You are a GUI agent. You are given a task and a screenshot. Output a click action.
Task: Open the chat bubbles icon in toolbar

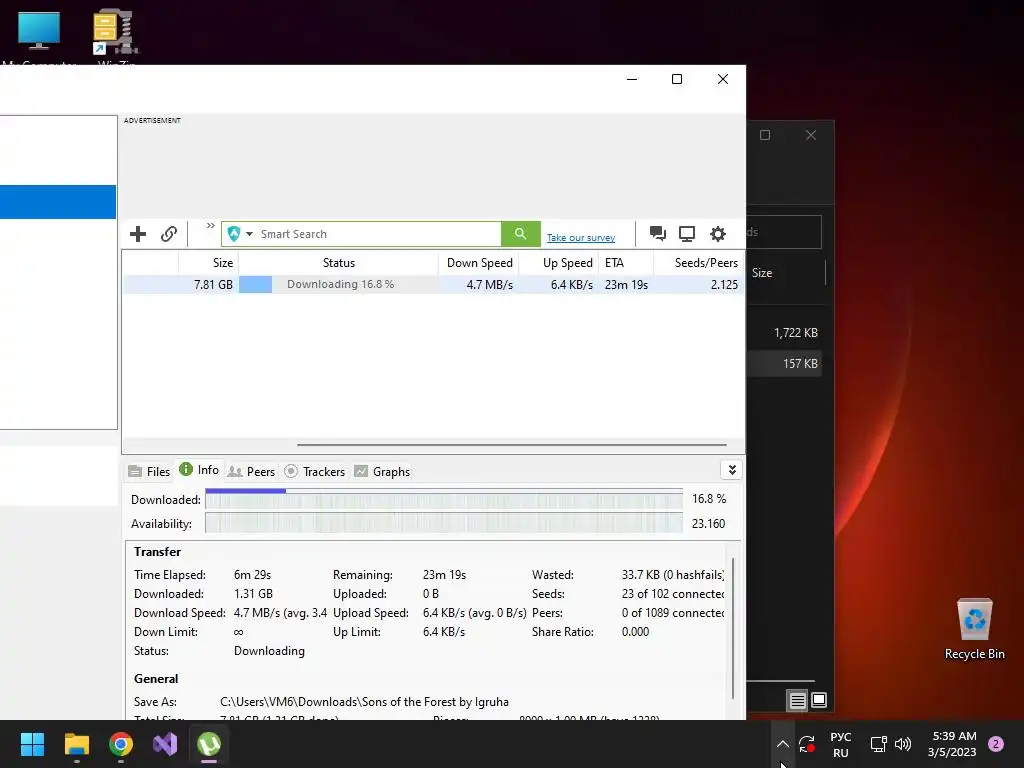(x=658, y=233)
